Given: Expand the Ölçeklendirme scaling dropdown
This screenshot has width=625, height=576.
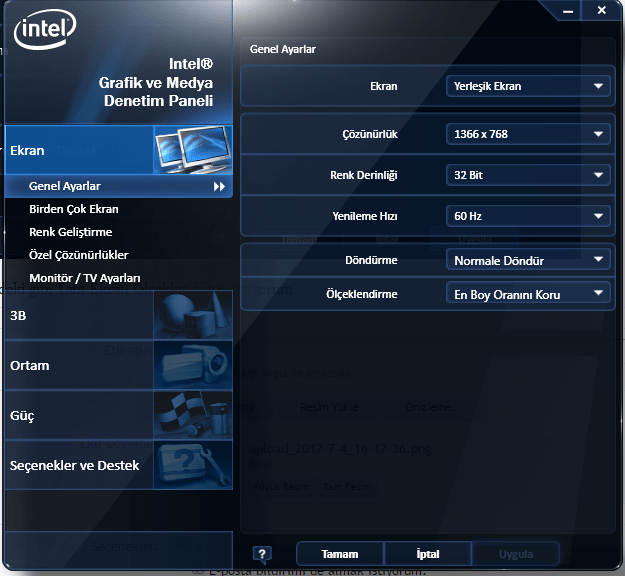Looking at the screenshot, I should tap(528, 294).
